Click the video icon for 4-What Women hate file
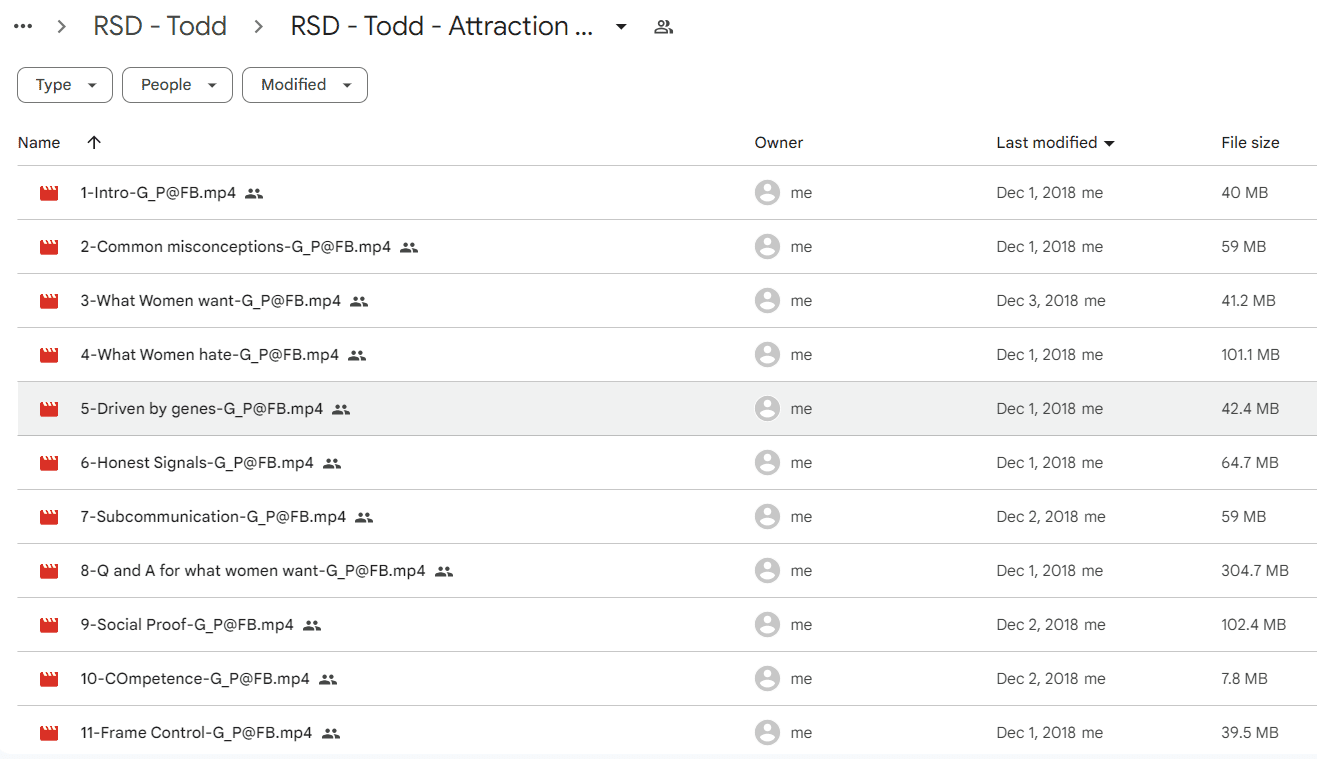 49,355
